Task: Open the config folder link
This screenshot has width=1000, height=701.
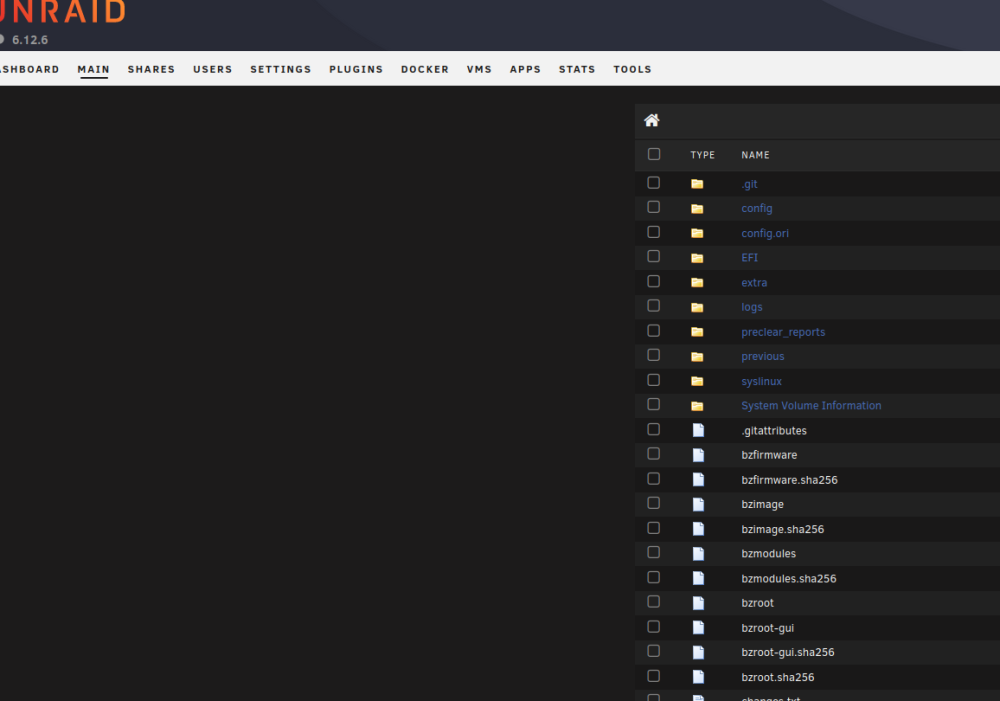Action: click(x=756, y=209)
